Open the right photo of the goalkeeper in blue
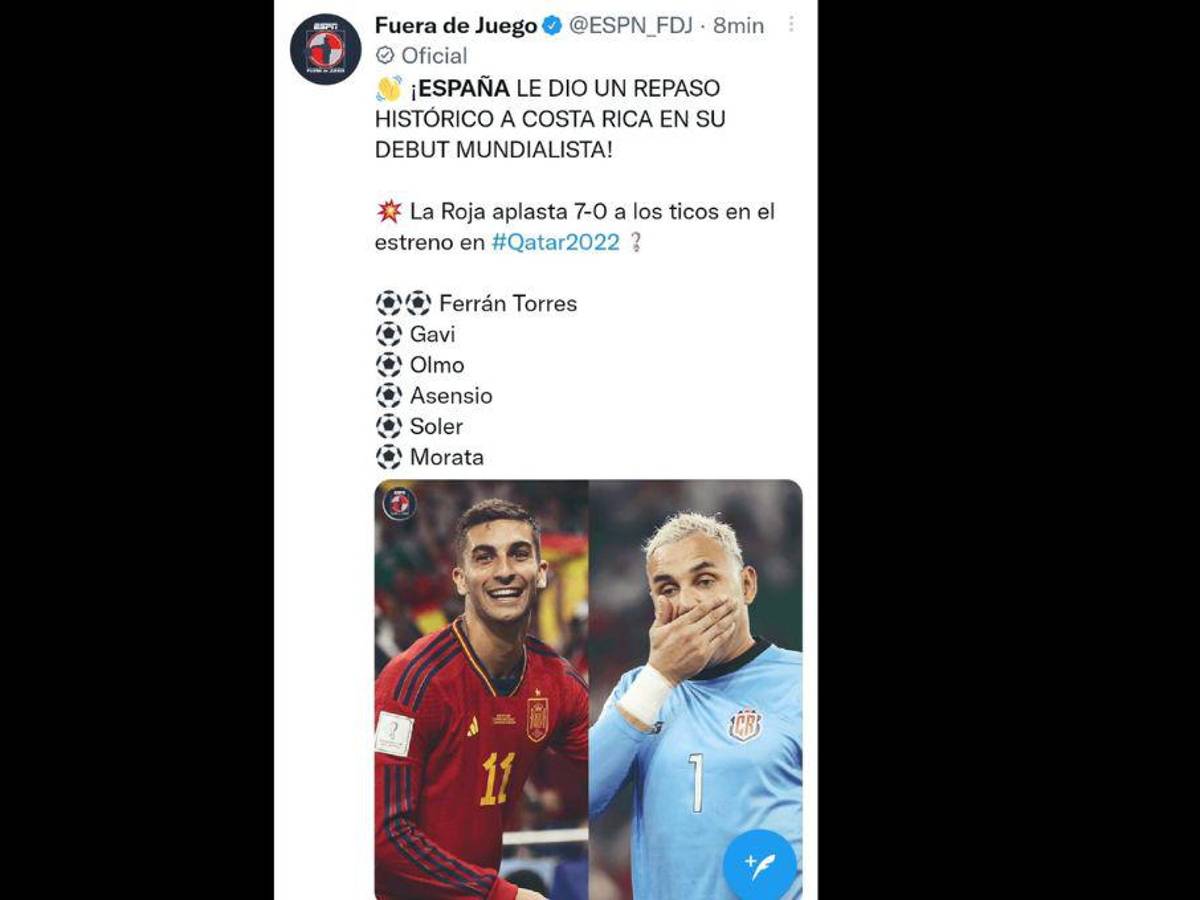Viewport: 1200px width, 900px height. (696, 690)
